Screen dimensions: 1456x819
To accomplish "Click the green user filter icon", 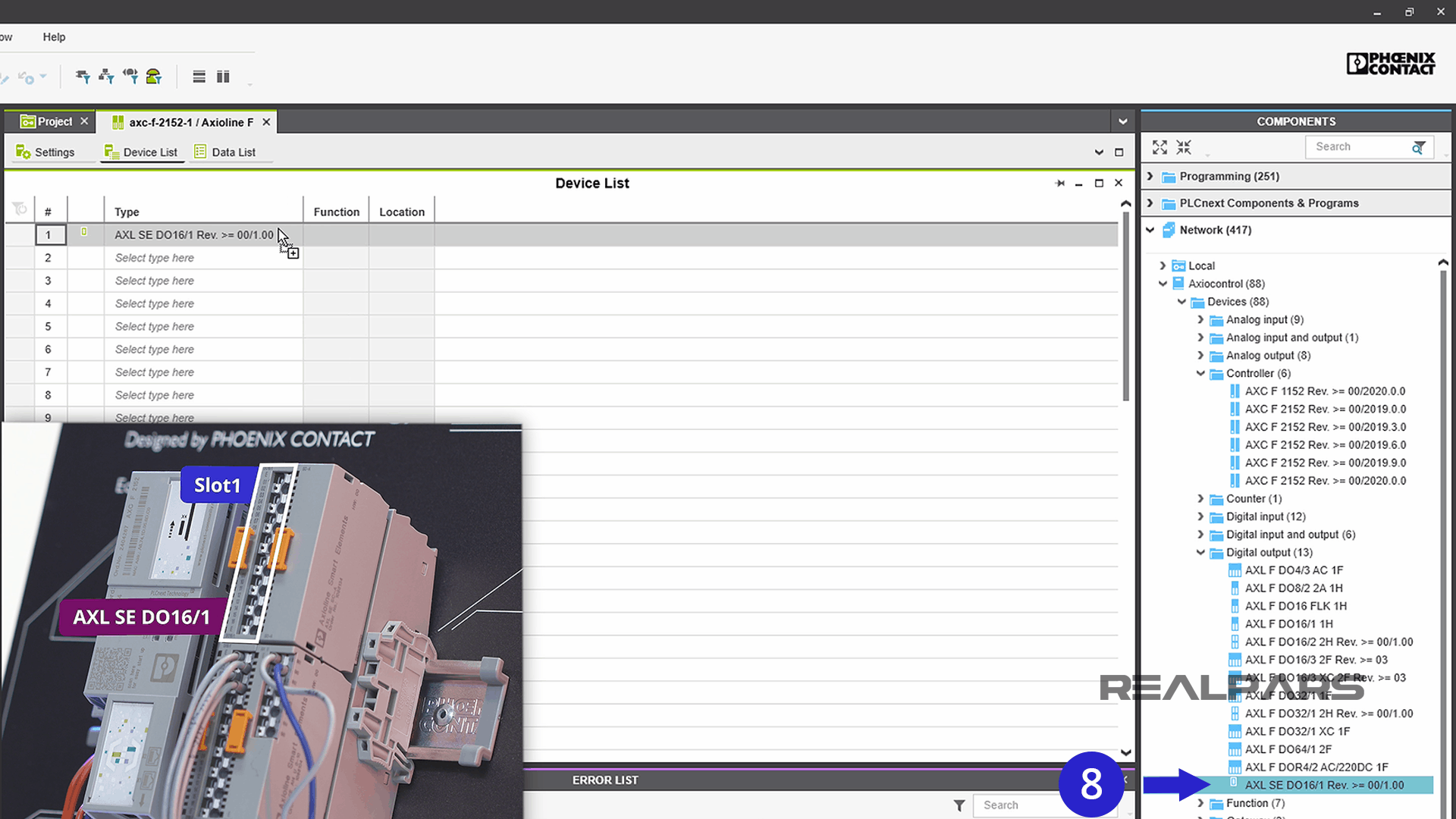I will click(x=154, y=76).
